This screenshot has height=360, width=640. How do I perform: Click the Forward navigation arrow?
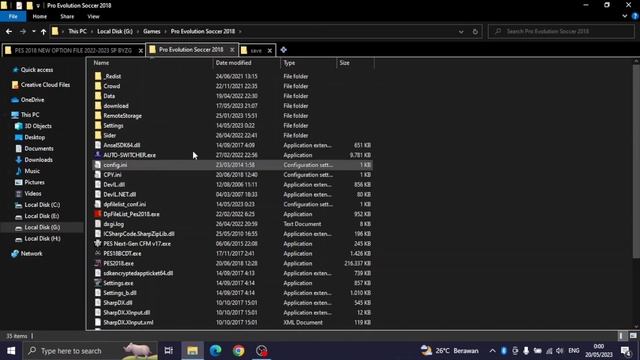[23, 31]
